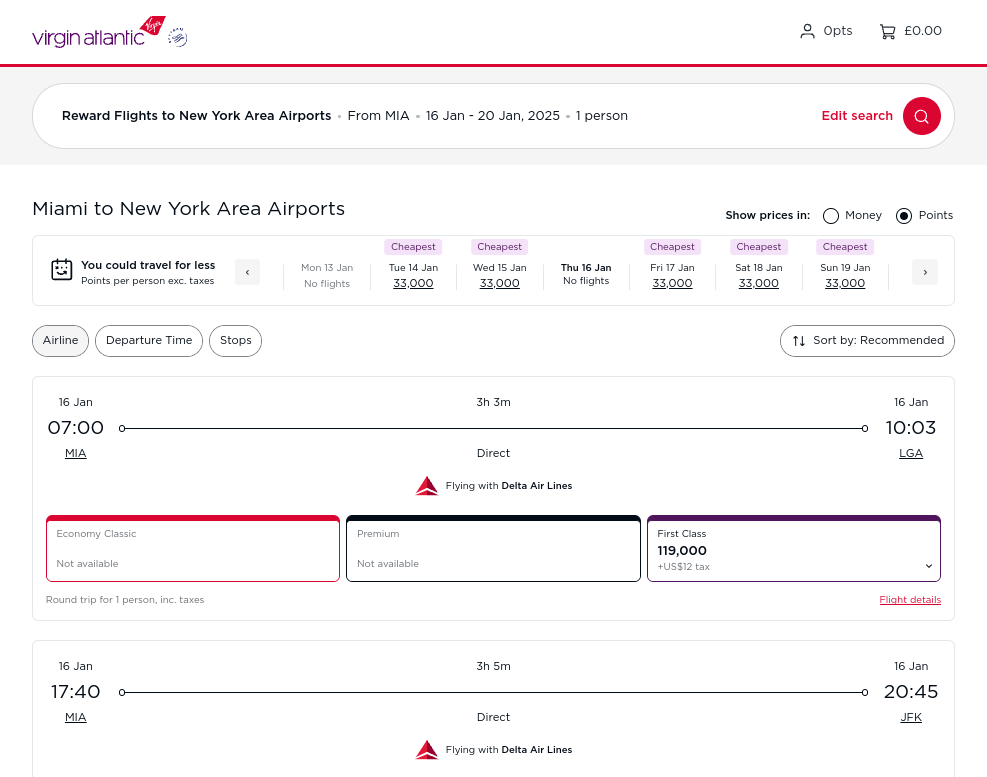987x777 pixels.
Task: Click Delta logo on the 17:40 flight
Action: (427, 750)
